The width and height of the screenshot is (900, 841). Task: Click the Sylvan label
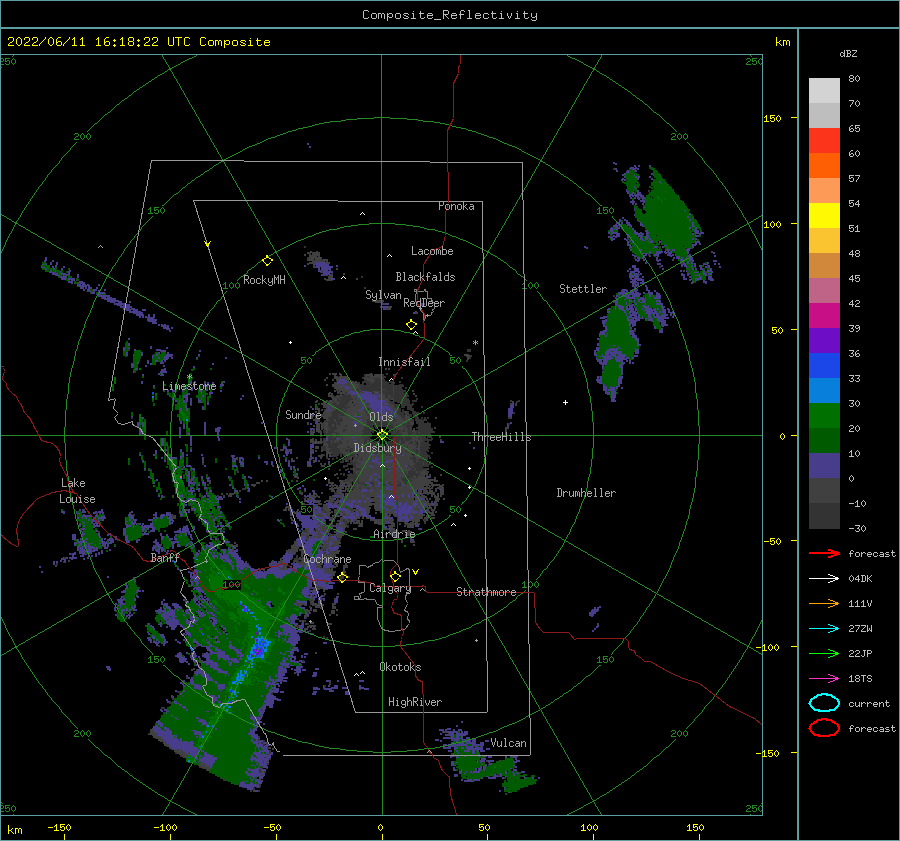(383, 295)
